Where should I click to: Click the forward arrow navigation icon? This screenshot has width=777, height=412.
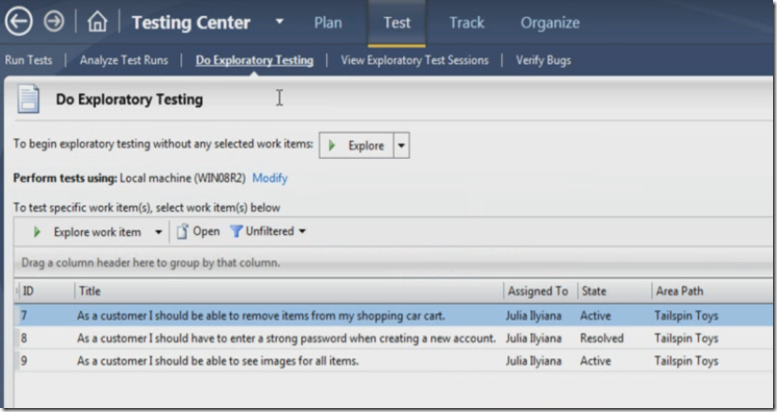click(54, 22)
